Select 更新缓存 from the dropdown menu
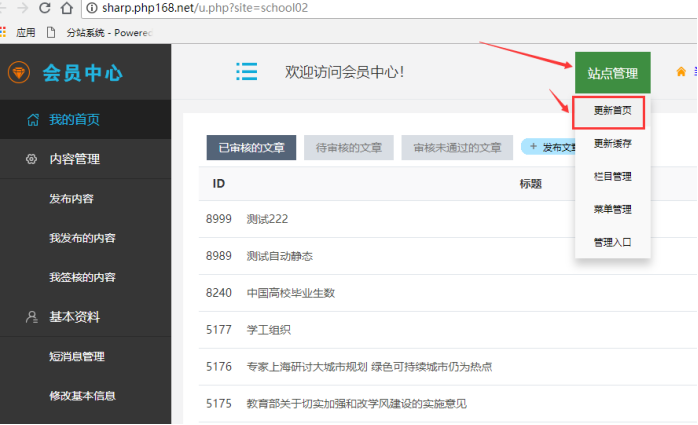This screenshot has height=425, width=698. coord(612,143)
